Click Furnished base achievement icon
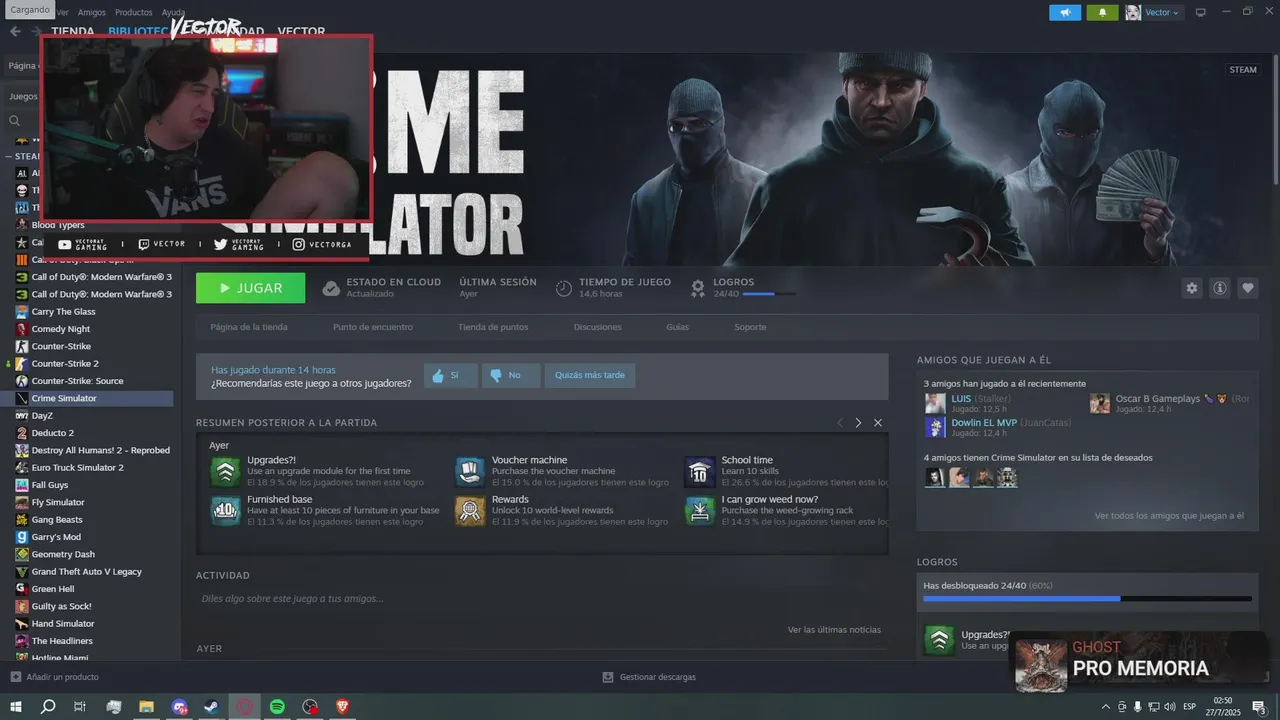This screenshot has height=720, width=1280. 225,510
